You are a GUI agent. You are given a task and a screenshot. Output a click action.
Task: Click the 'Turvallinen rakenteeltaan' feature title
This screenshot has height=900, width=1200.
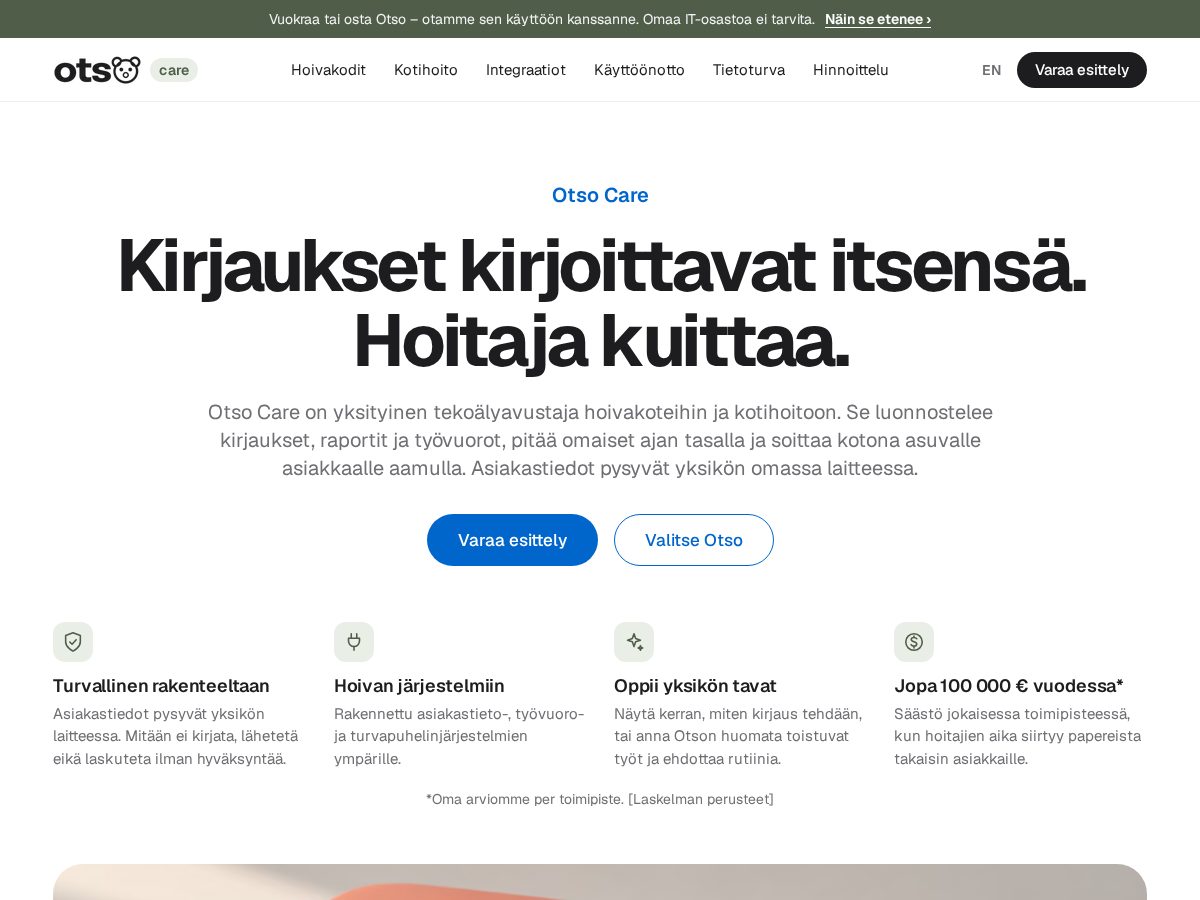(x=161, y=686)
